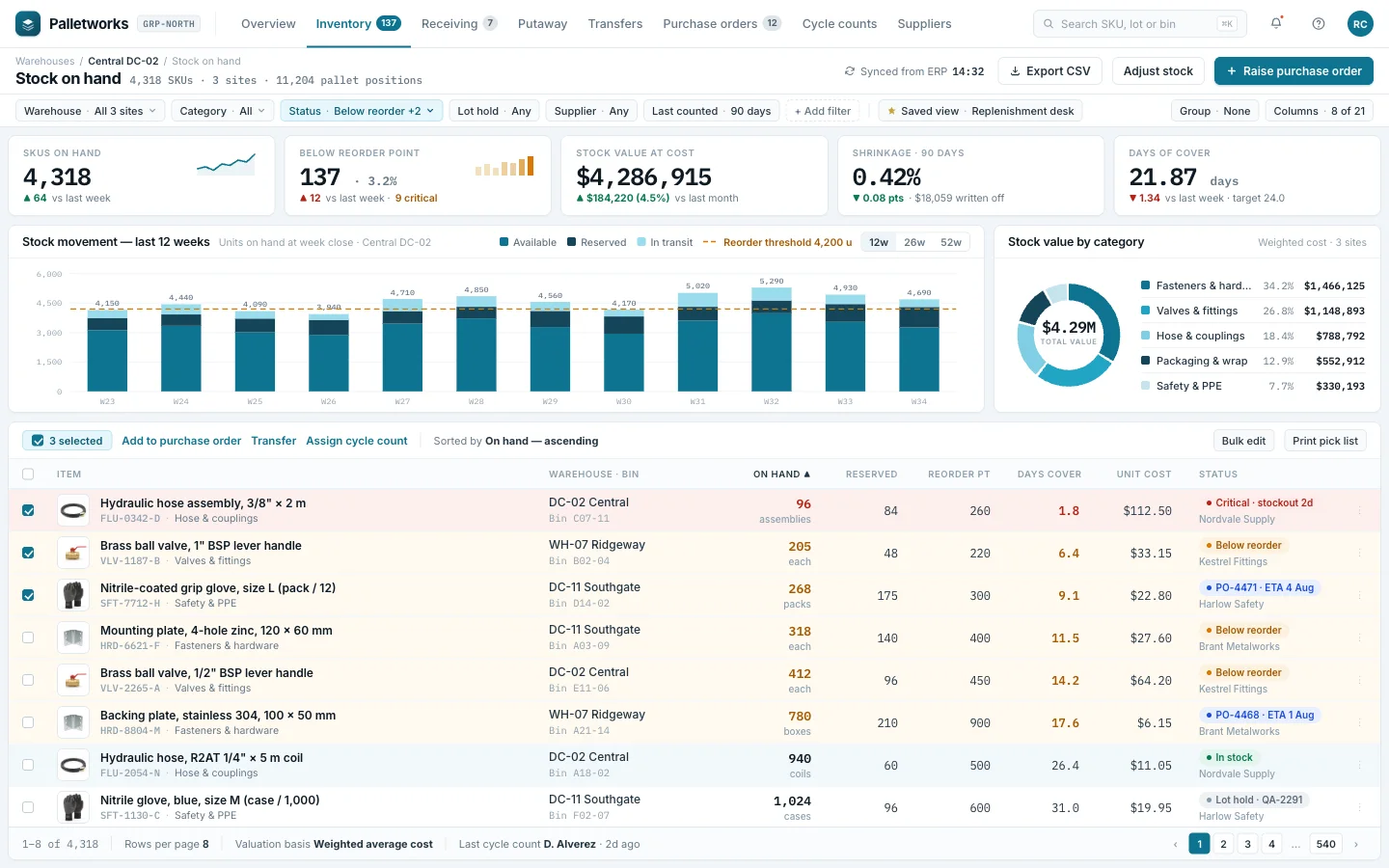Open row menu for Backing plate stainless
Image resolution: width=1389 pixels, height=868 pixels.
(x=1360, y=723)
